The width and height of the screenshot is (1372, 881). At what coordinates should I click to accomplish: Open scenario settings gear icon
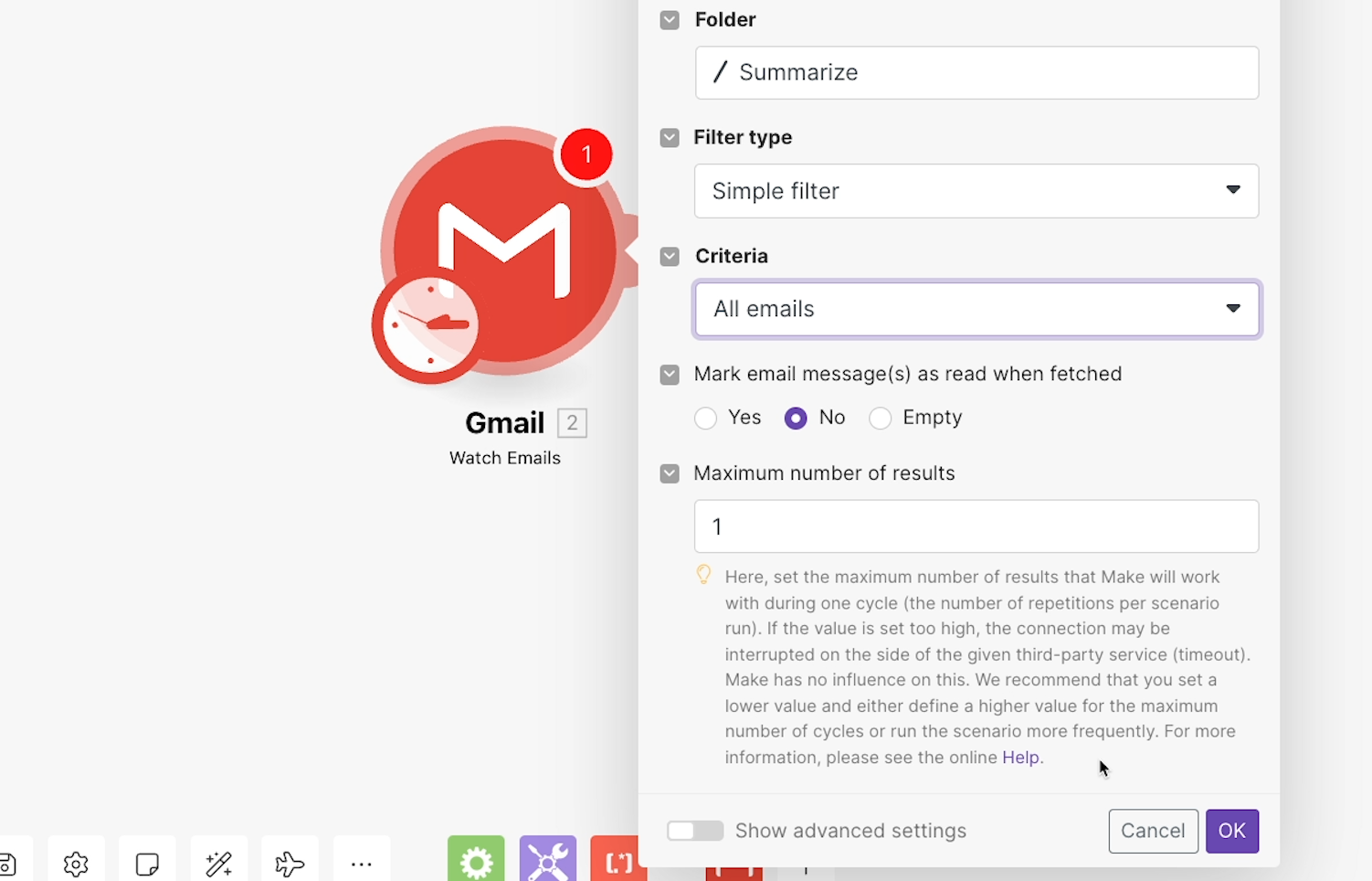tap(76, 863)
